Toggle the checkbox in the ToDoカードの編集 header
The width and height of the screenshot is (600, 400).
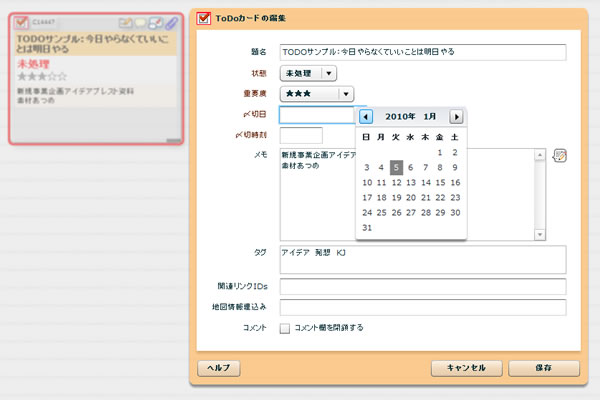[x=205, y=17]
